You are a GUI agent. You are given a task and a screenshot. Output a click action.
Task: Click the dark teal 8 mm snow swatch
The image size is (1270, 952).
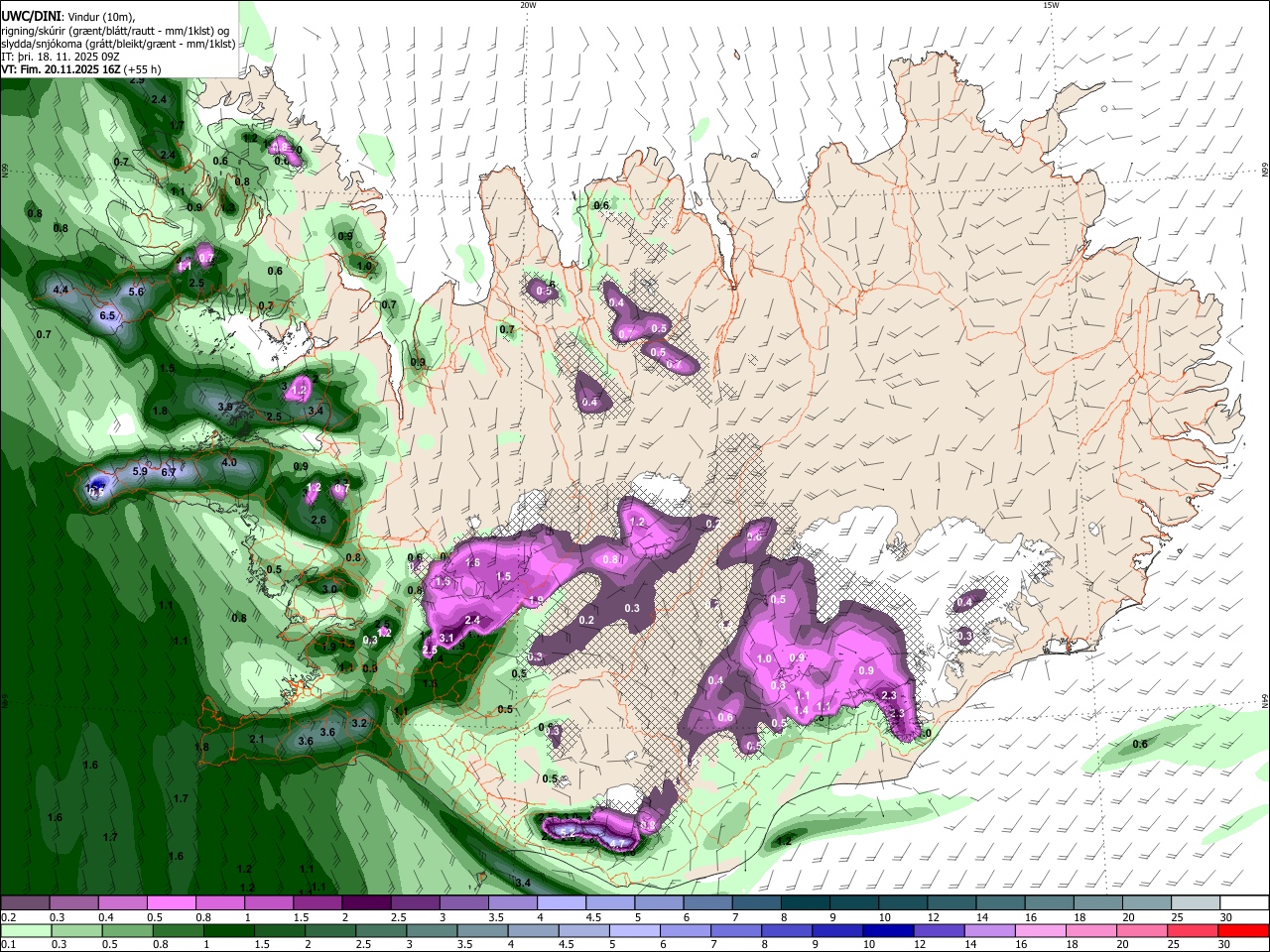point(806,903)
